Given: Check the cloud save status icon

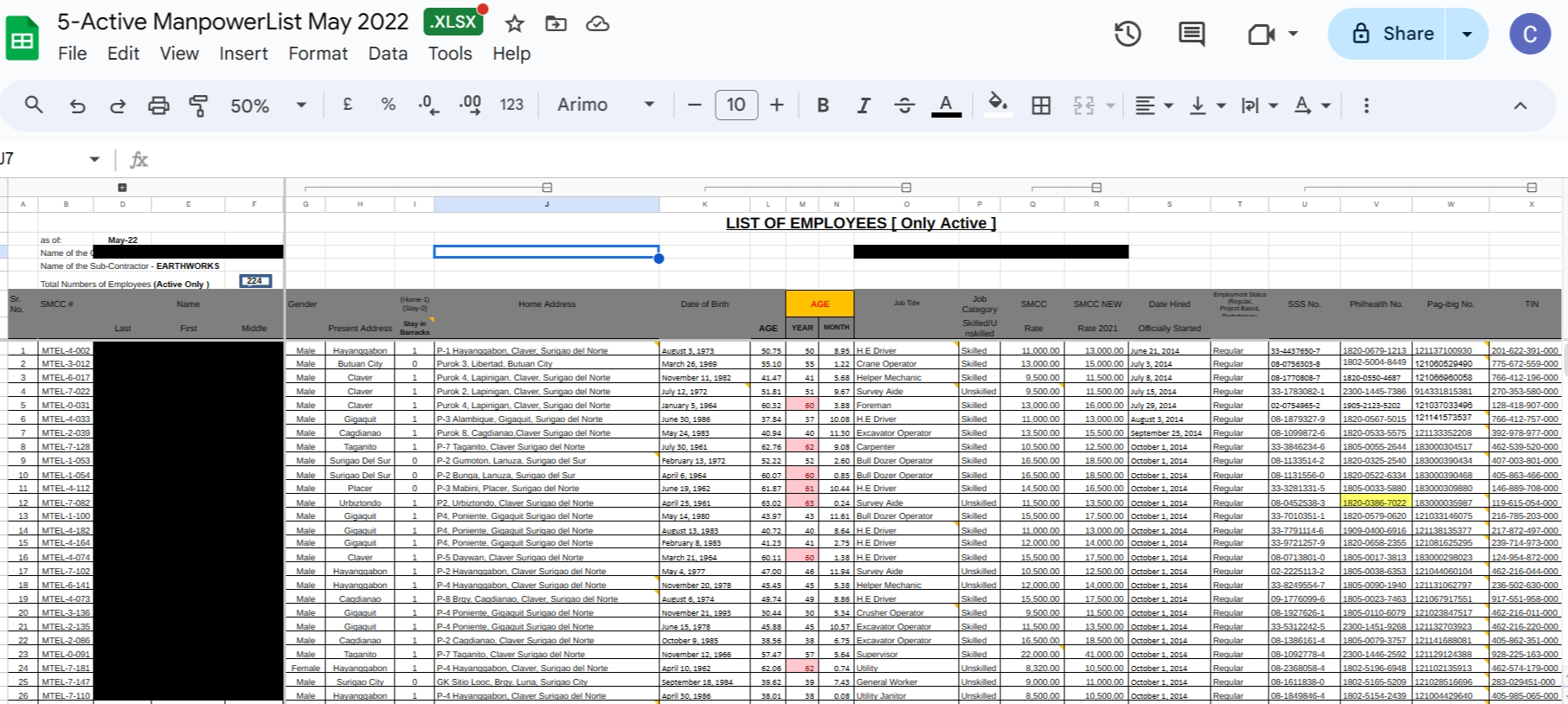Looking at the screenshot, I should pos(598,24).
